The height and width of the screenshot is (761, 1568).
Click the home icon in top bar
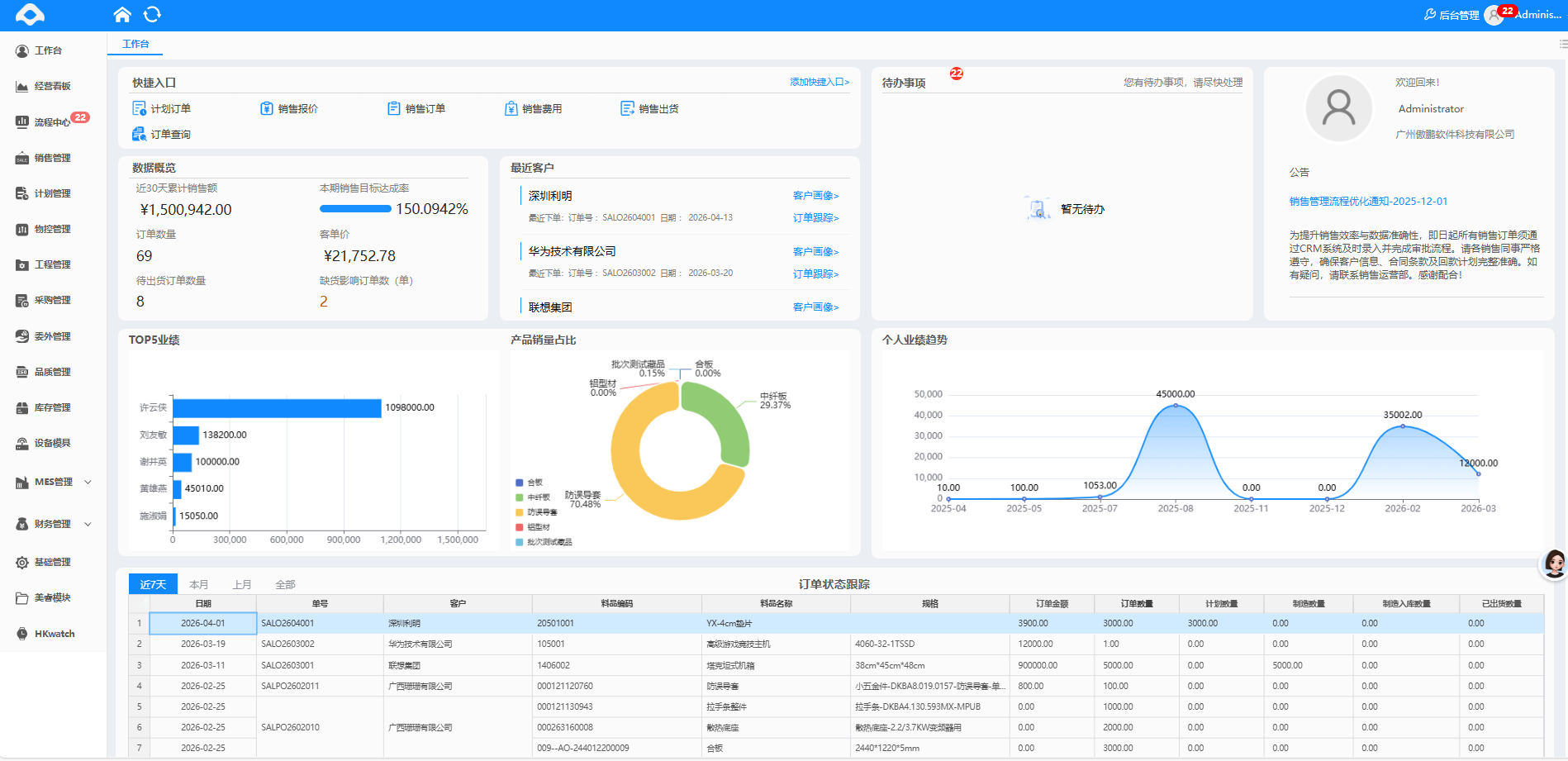(x=122, y=14)
